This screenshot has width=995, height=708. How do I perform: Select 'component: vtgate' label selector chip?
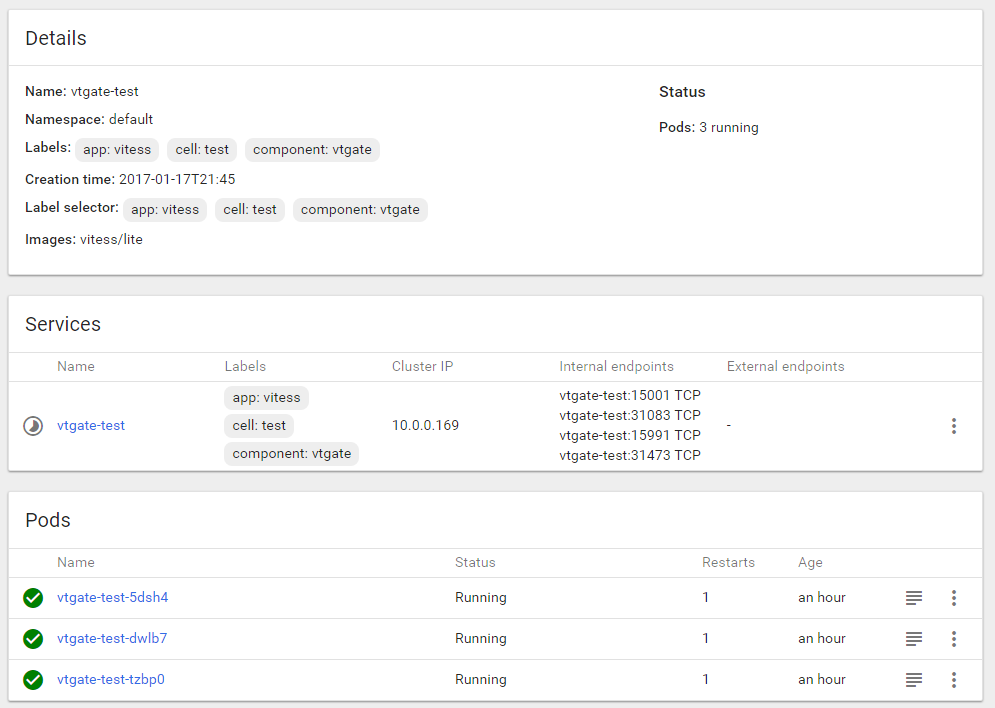(360, 210)
